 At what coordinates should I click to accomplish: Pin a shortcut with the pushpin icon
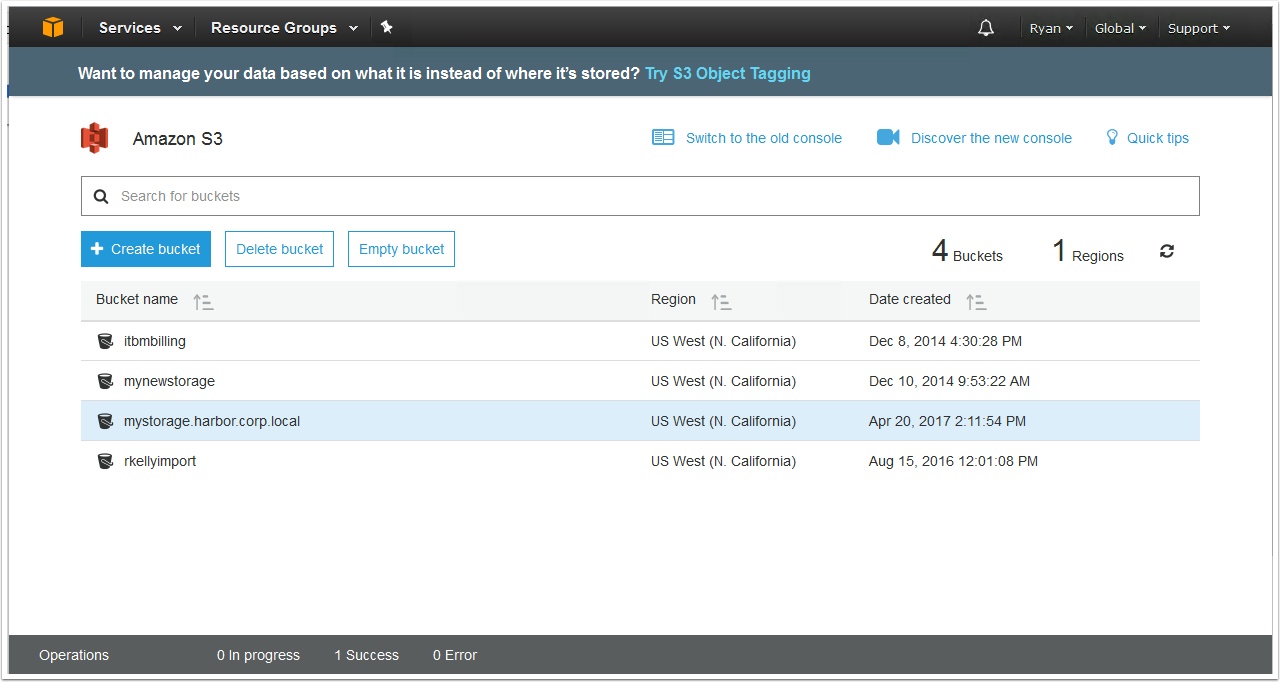click(x=387, y=28)
